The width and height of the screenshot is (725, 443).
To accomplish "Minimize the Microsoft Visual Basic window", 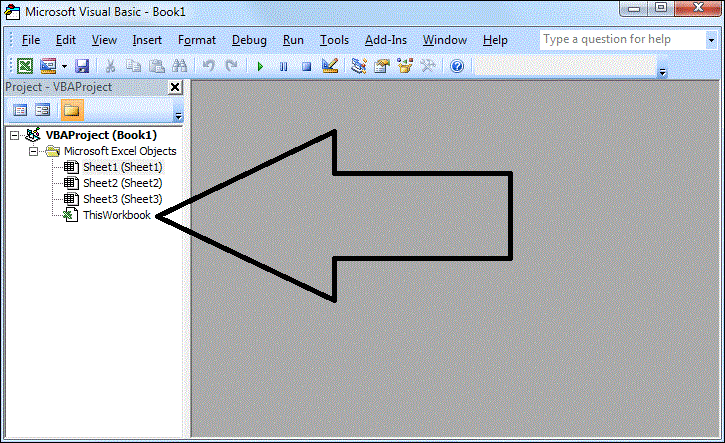I will (634, 8).
